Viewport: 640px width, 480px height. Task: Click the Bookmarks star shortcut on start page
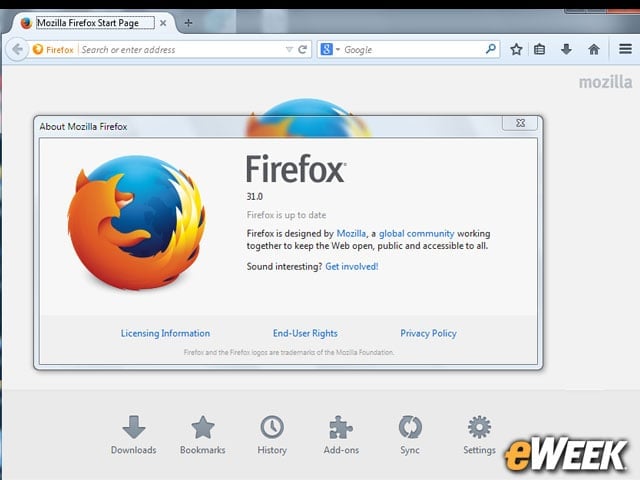[203, 427]
